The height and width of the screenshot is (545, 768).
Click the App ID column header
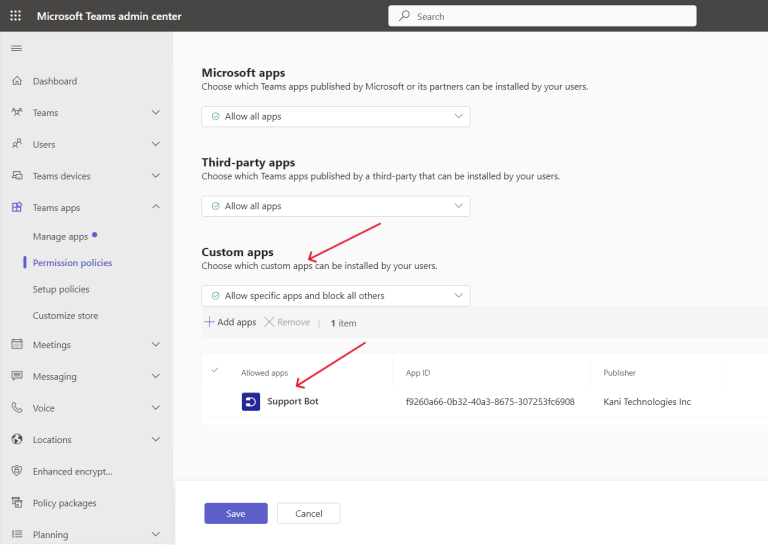coord(418,373)
